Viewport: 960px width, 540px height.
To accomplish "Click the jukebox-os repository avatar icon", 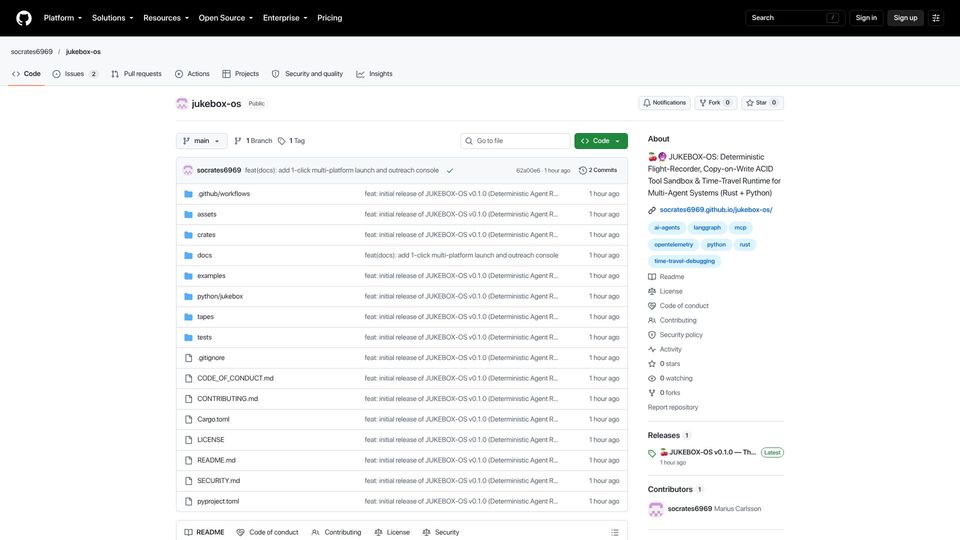I will pyautogui.click(x=182, y=103).
